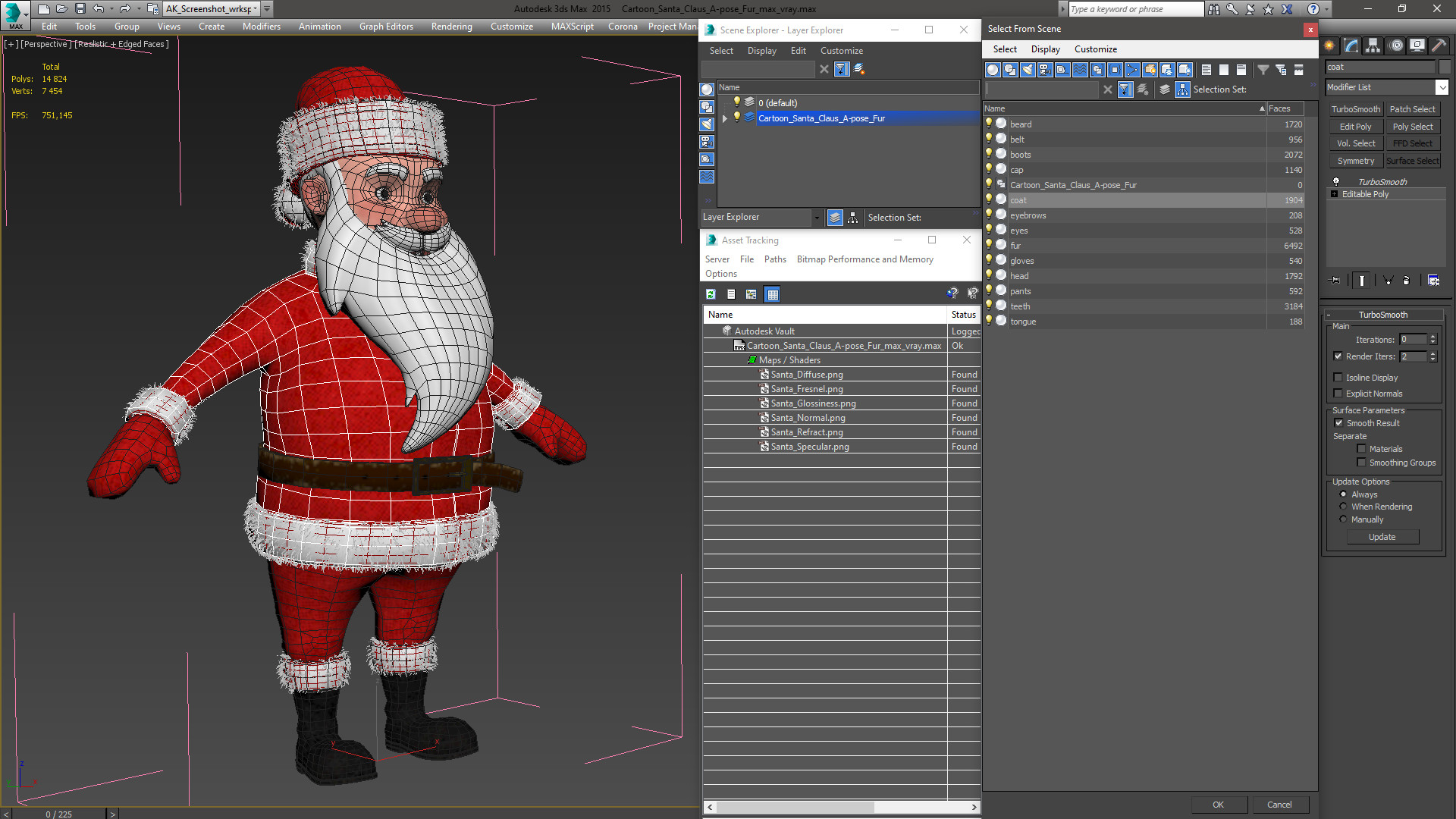The image size is (1456, 819).
Task: Enable Separate by Smoothing Groups checkbox
Action: click(1361, 463)
